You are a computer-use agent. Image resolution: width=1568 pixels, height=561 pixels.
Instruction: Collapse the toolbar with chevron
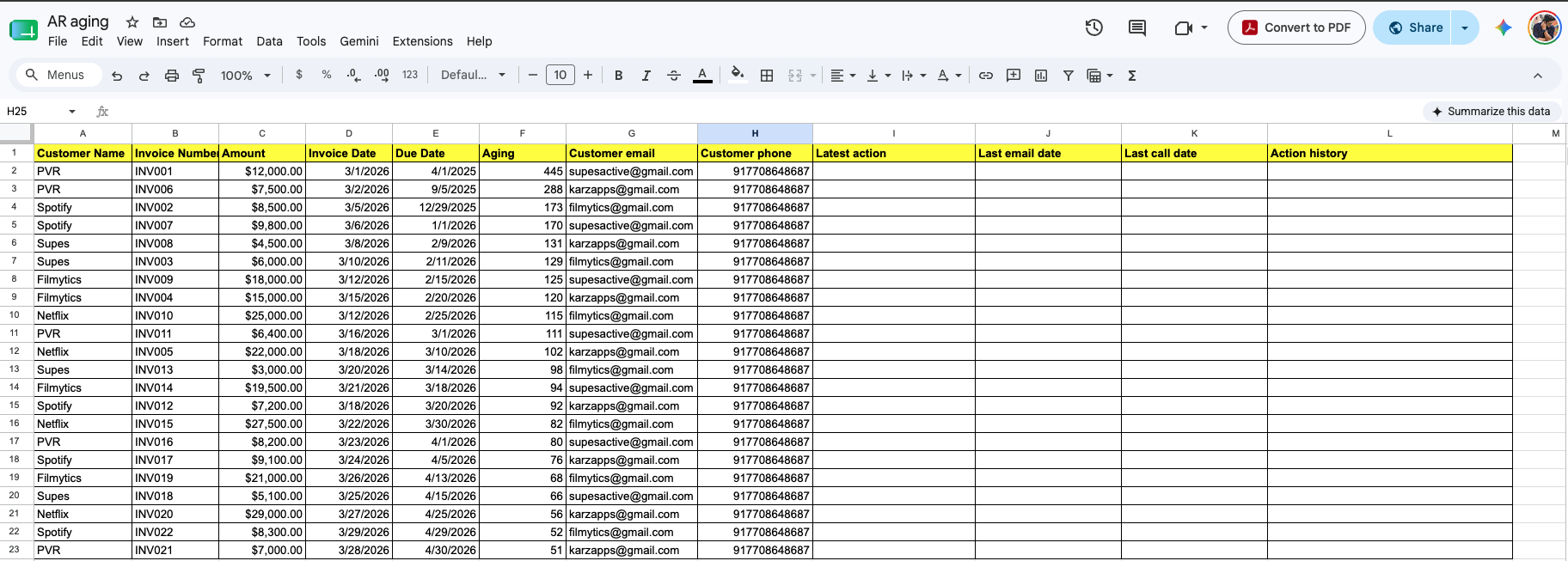tap(1538, 76)
